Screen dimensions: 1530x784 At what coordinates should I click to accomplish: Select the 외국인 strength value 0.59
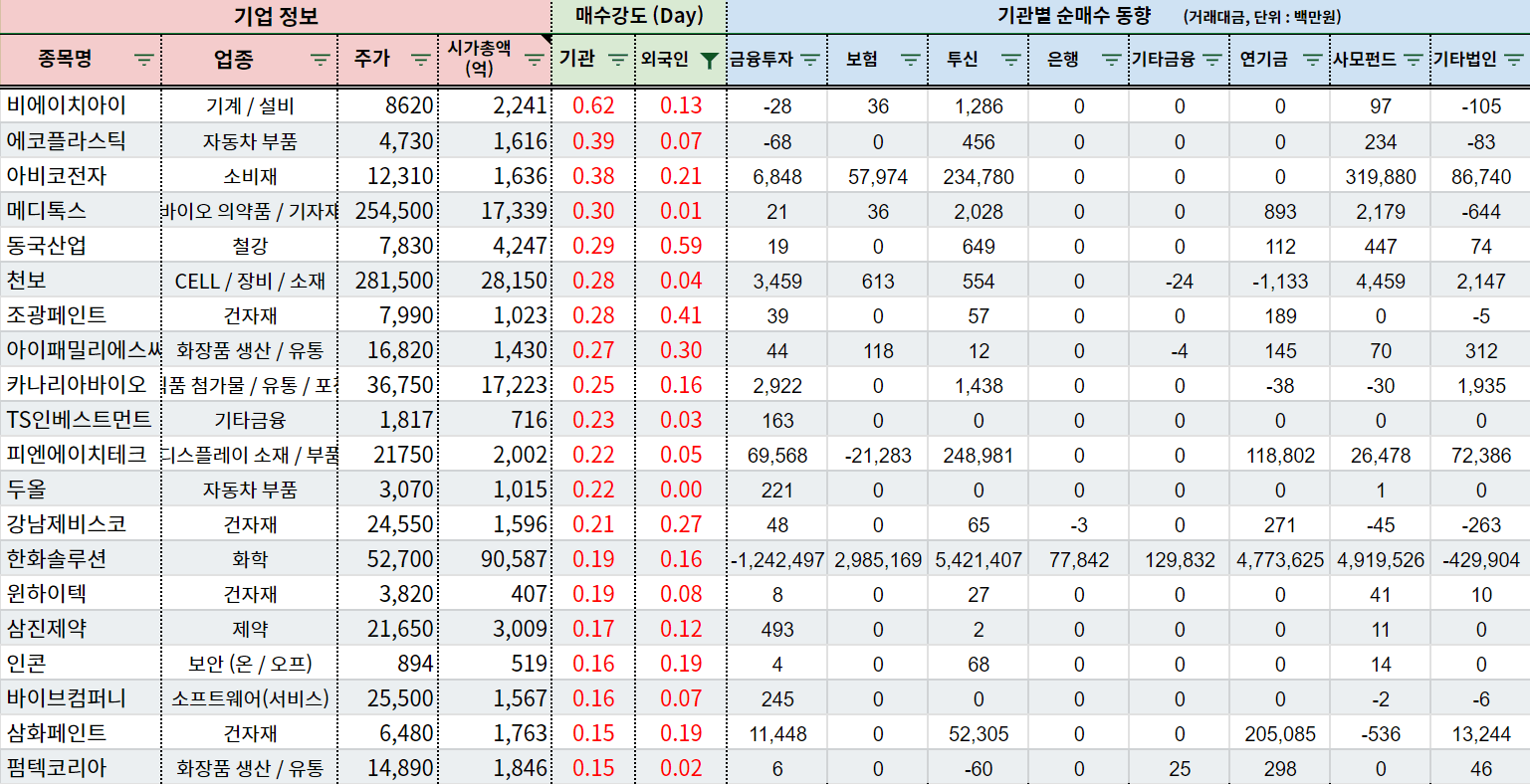click(x=681, y=245)
